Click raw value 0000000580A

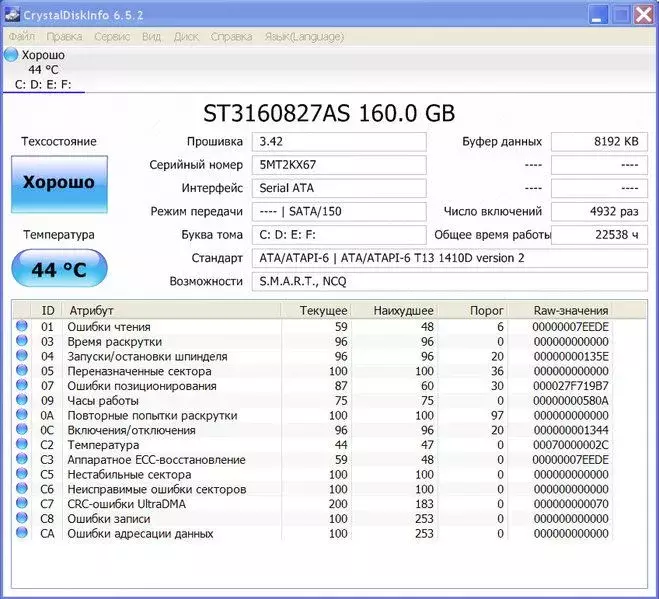571,401
